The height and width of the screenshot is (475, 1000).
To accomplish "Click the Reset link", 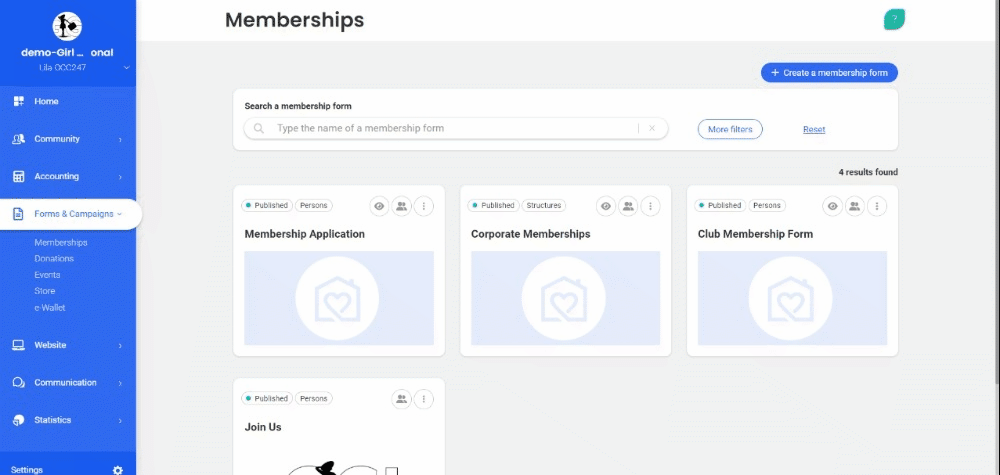I will point(814,130).
